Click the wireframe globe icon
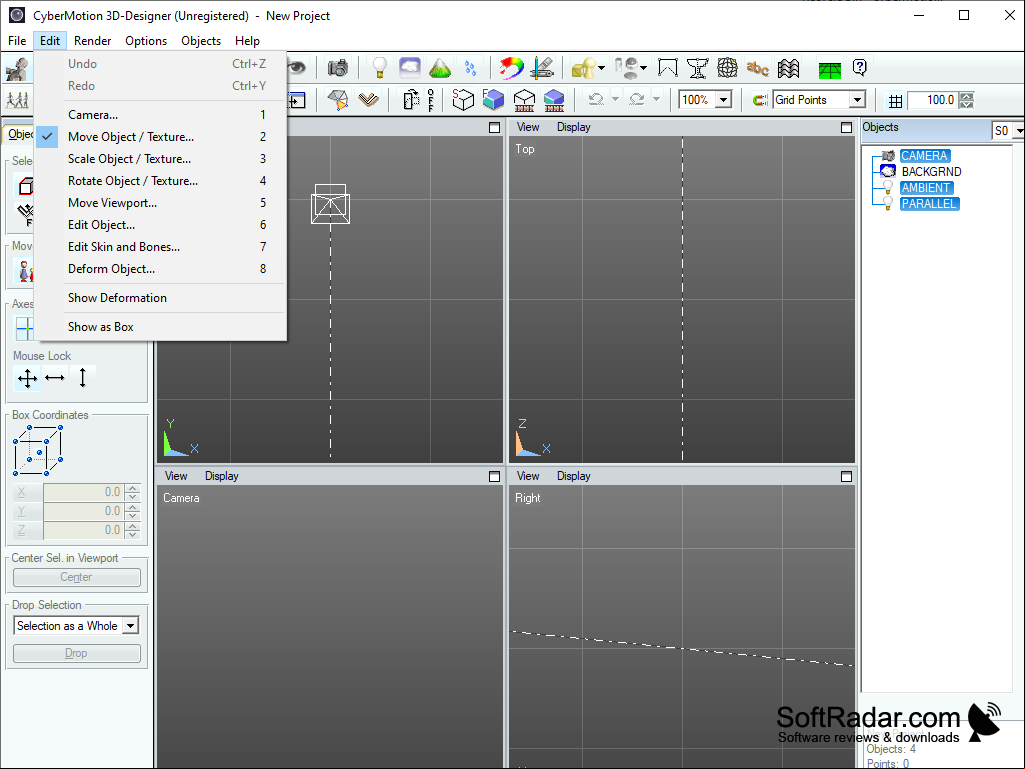Viewport: 1025px width, 769px height. 727,68
